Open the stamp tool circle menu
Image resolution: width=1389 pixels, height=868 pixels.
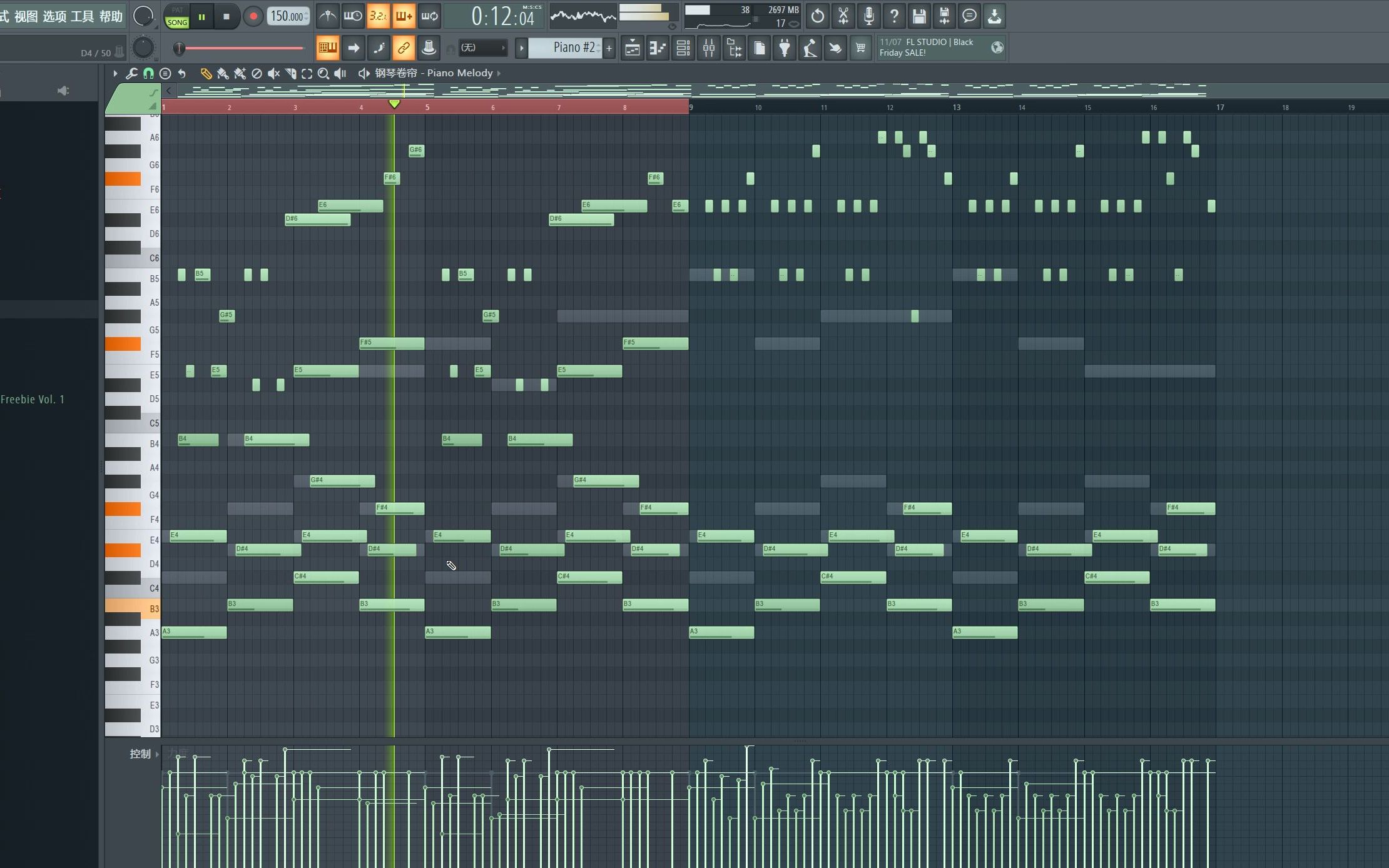coord(165,73)
